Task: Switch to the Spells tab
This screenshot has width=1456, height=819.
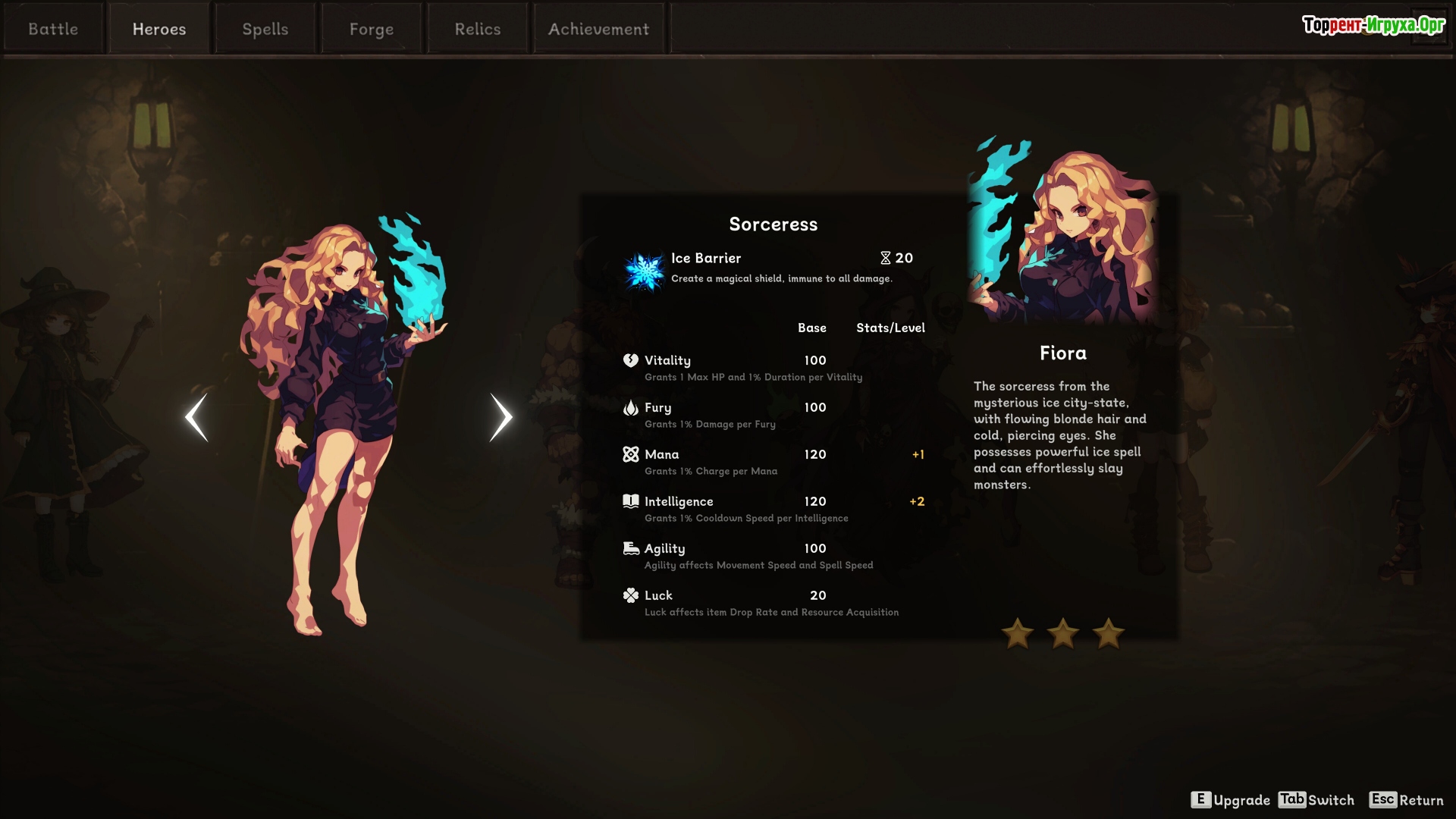Action: pyautogui.click(x=265, y=29)
